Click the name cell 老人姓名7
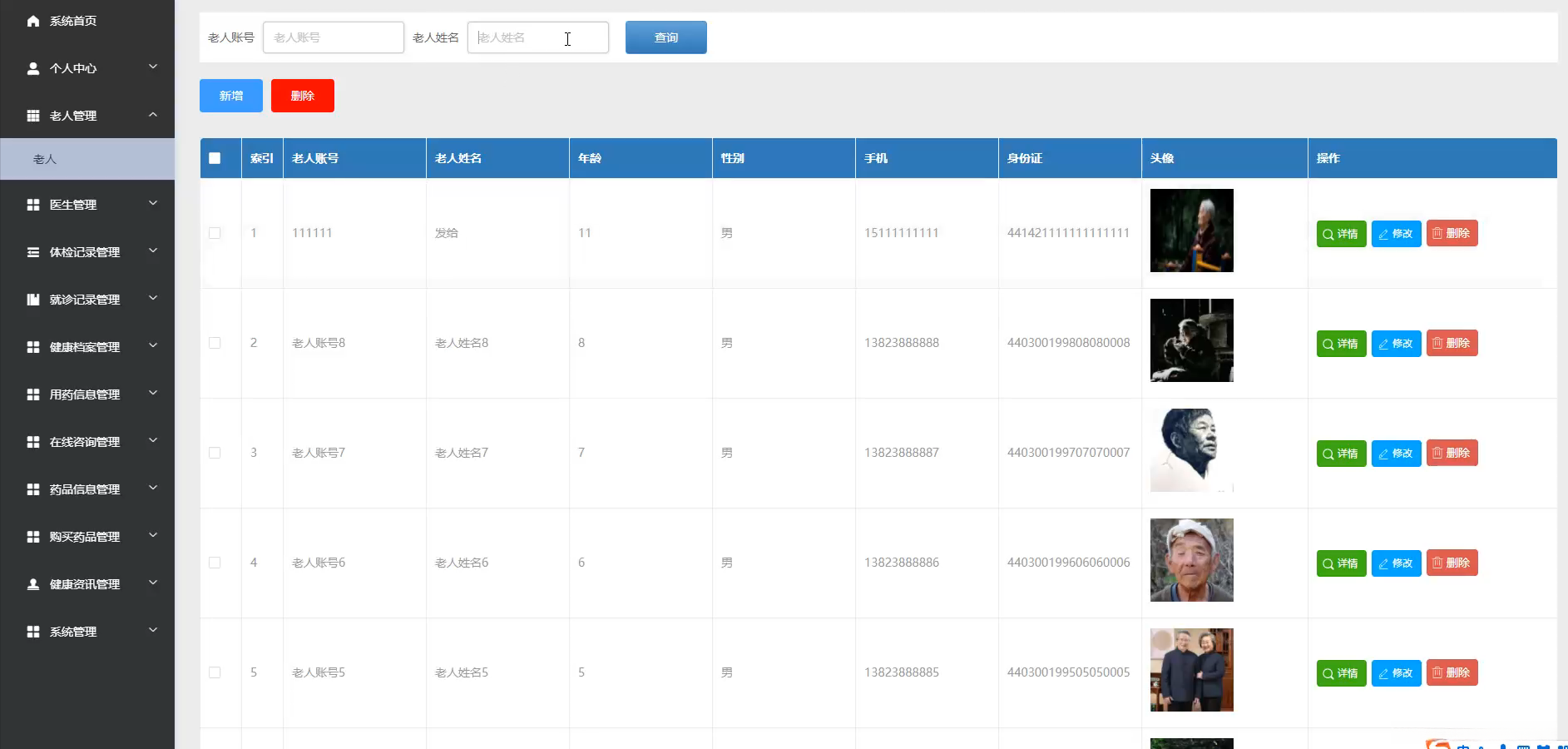Viewport: 1568px width, 749px height. click(x=462, y=453)
